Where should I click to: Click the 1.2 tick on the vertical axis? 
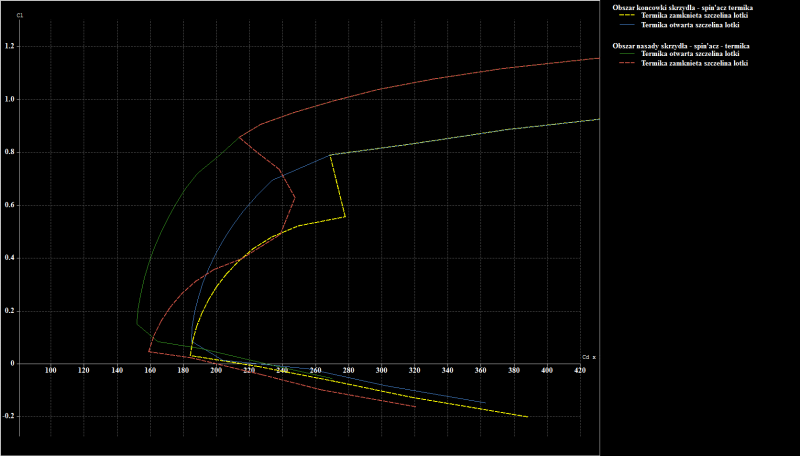pyautogui.click(x=9, y=47)
